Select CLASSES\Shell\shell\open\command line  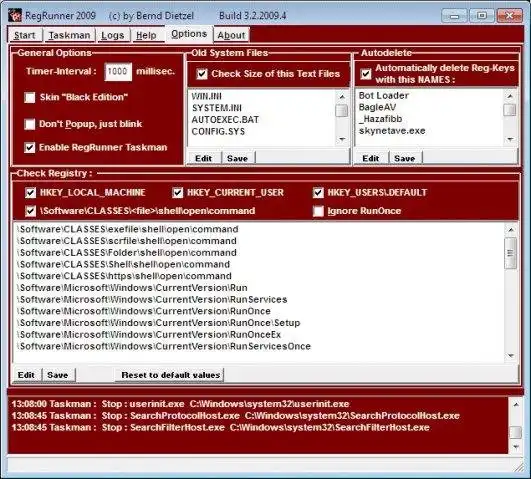tap(124, 265)
